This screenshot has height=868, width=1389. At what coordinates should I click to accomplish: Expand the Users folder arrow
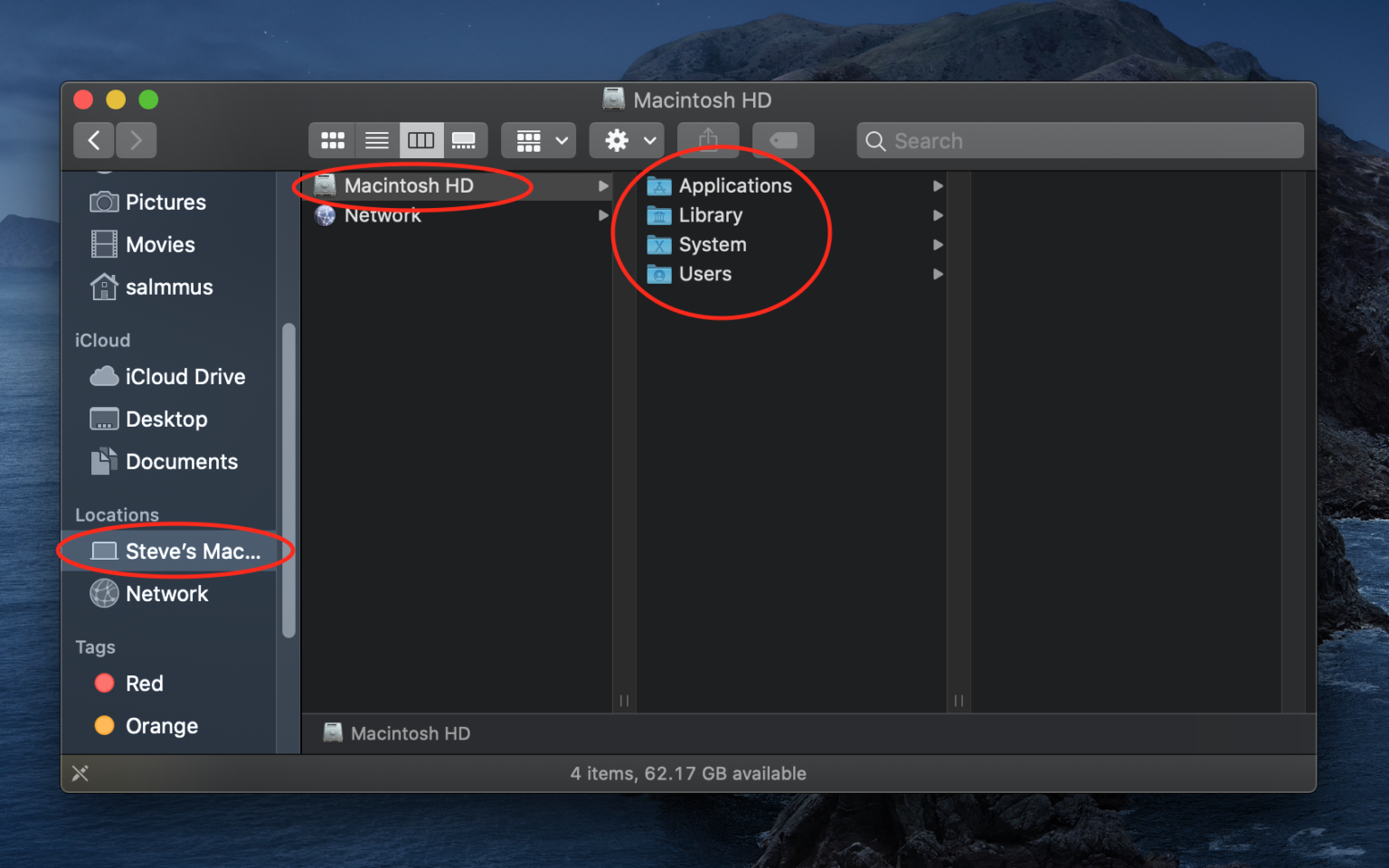click(x=938, y=274)
